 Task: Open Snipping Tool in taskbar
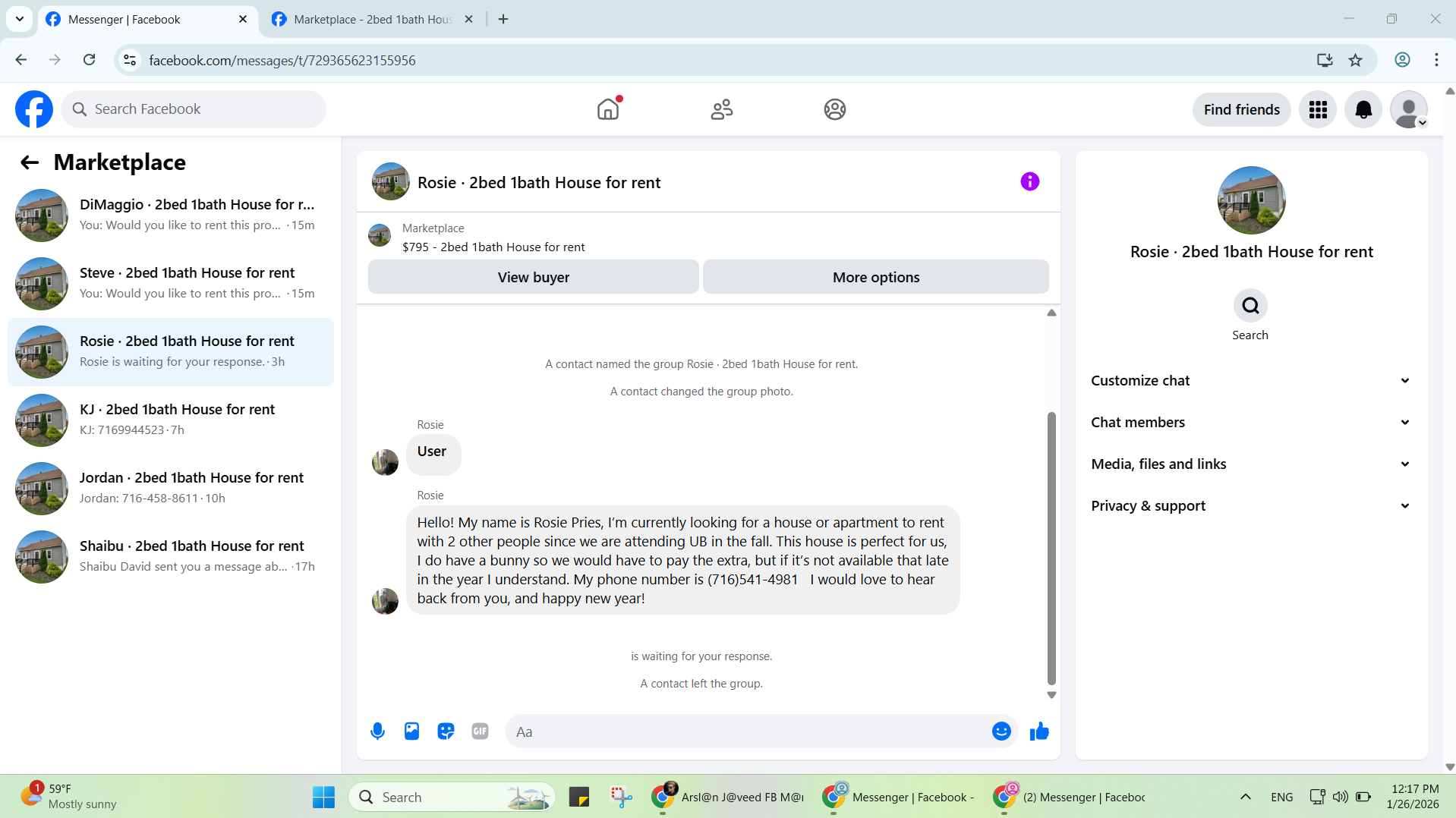pos(621,797)
